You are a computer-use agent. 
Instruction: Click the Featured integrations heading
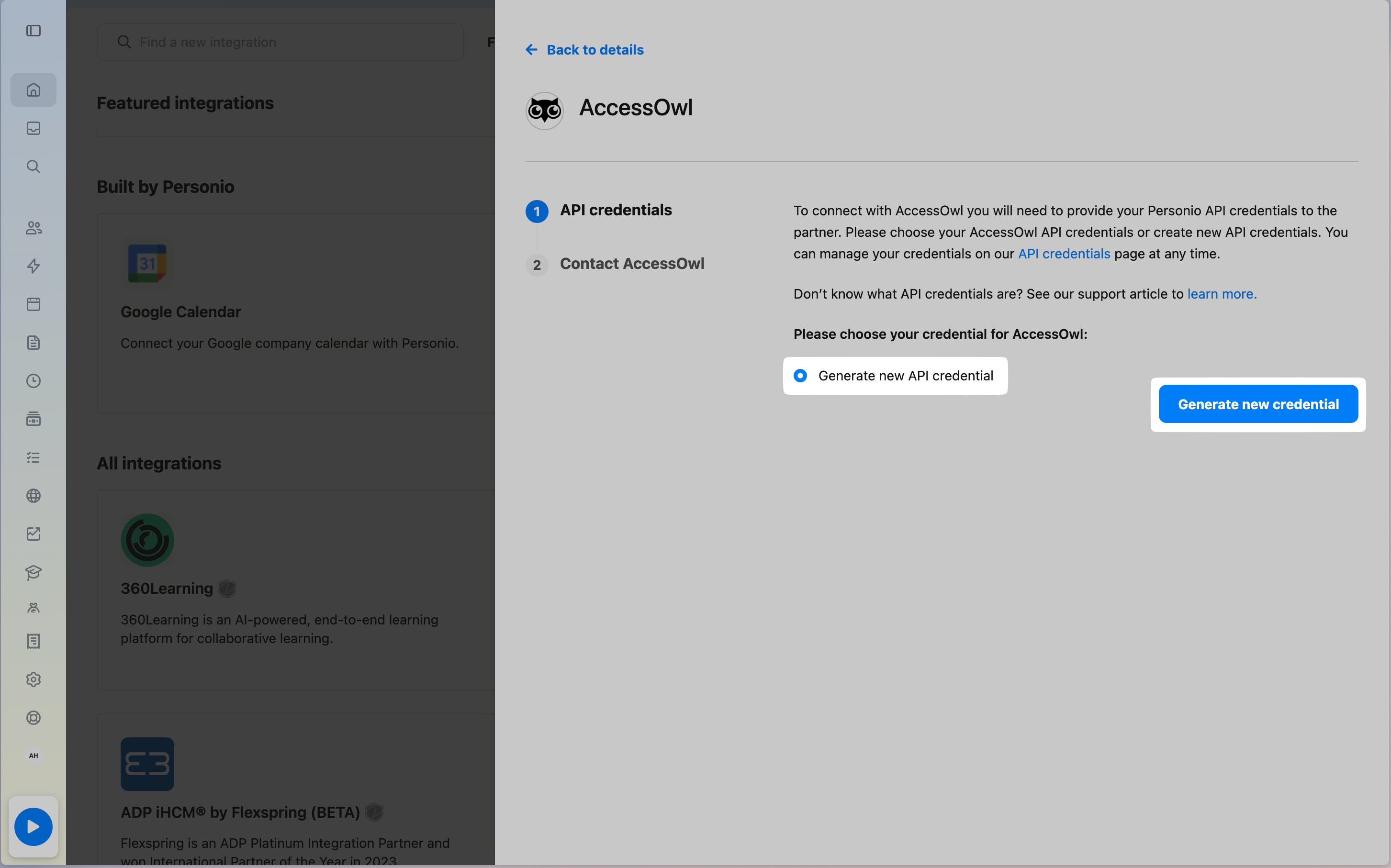185,103
